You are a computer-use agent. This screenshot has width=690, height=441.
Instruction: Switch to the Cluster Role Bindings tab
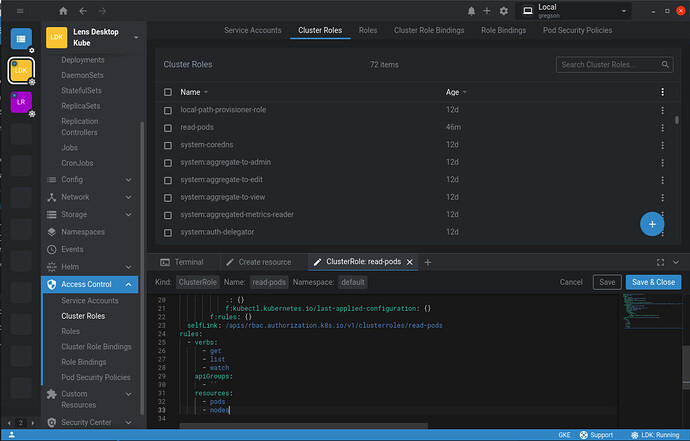click(x=428, y=31)
